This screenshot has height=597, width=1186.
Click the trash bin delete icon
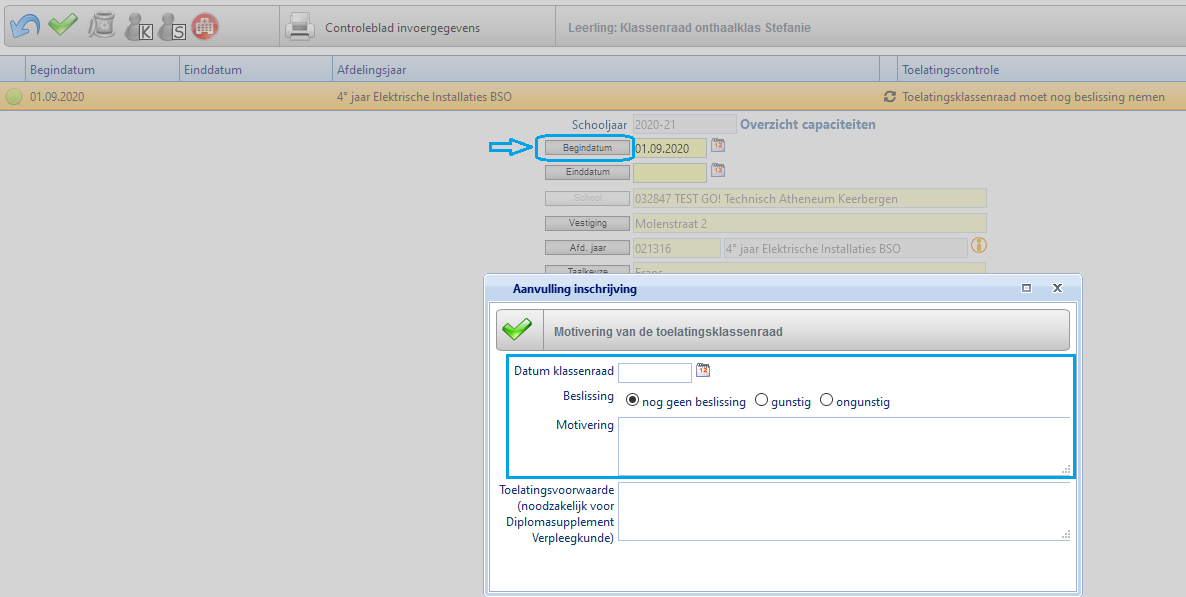pos(101,26)
